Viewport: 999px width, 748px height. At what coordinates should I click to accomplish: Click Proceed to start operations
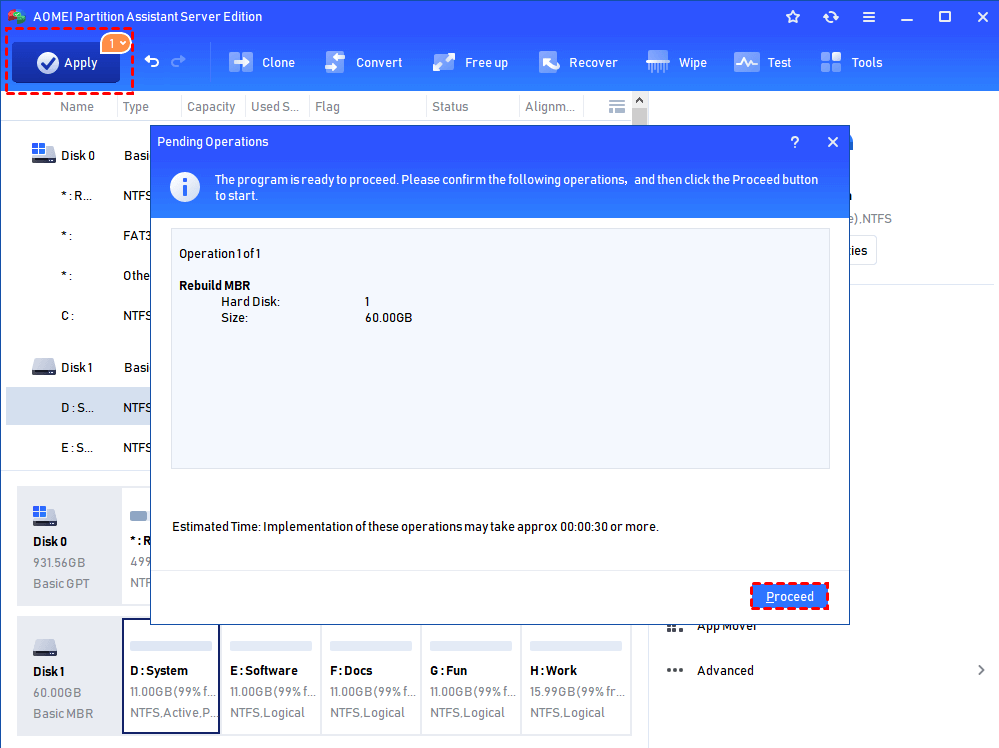(x=789, y=596)
